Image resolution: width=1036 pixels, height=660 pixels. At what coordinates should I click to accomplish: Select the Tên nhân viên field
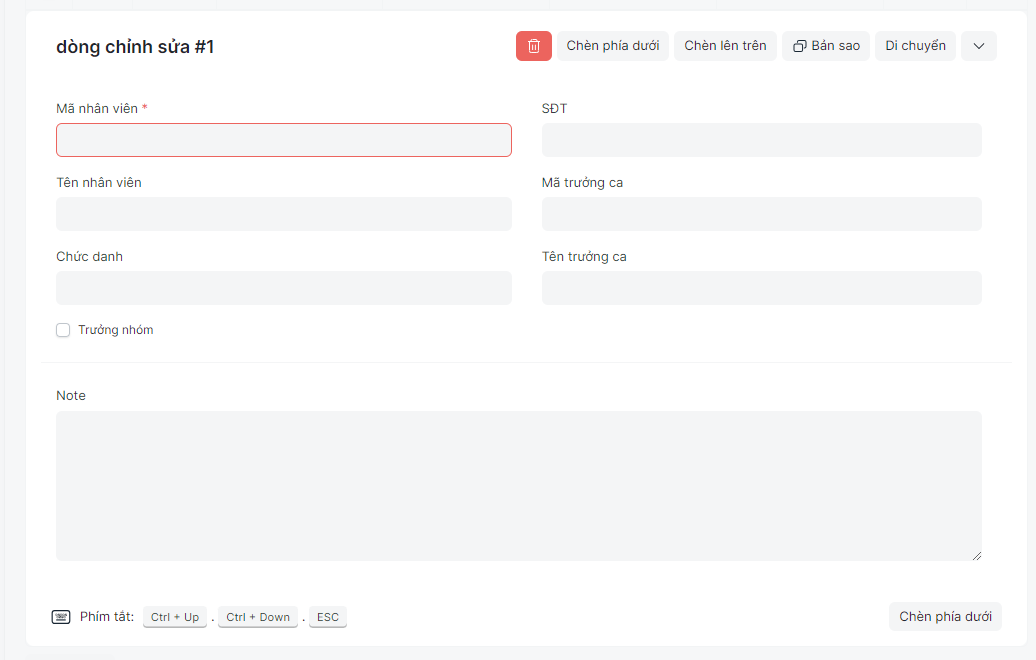[x=283, y=214]
